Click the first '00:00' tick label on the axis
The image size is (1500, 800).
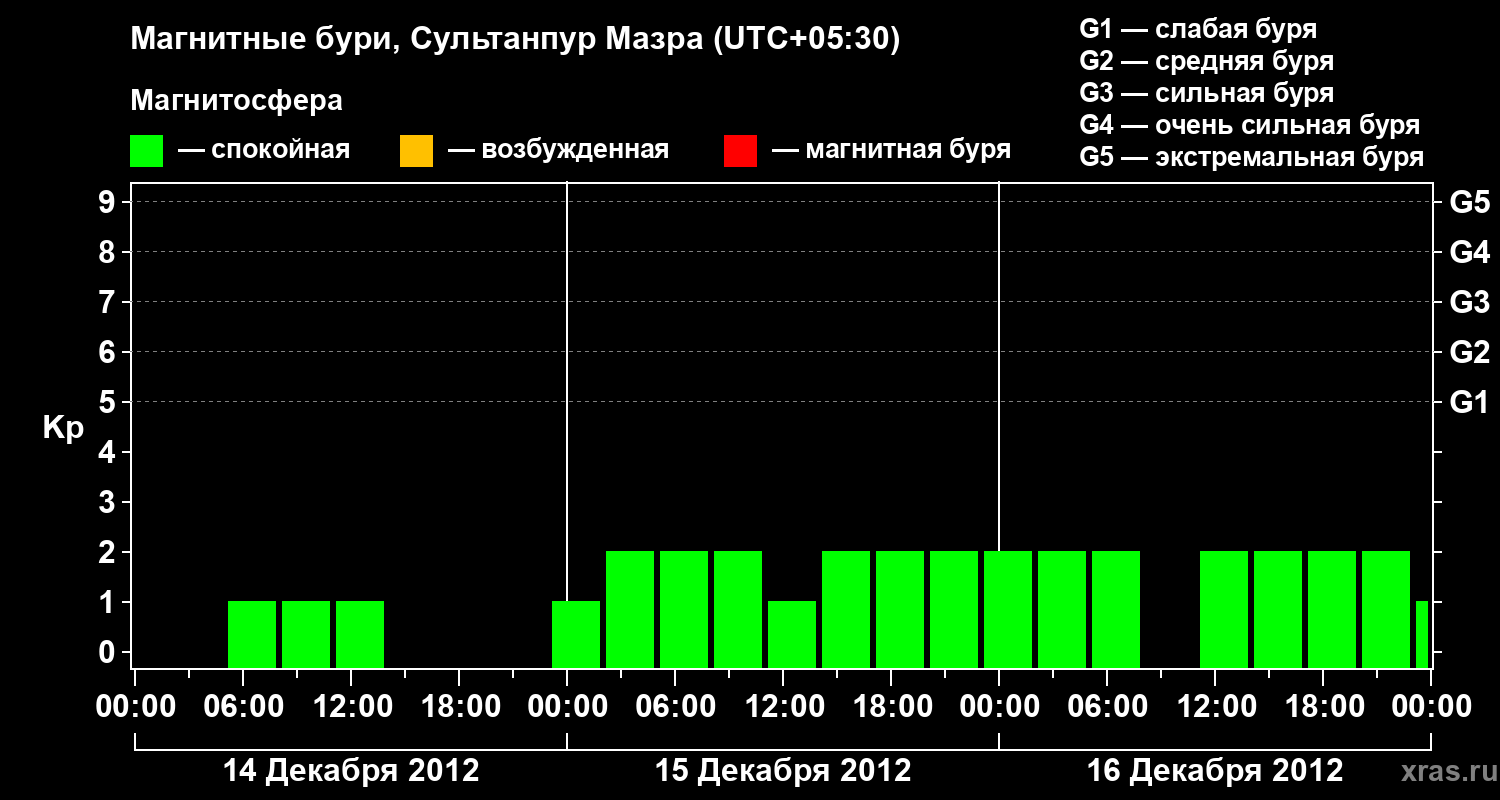coord(135,707)
